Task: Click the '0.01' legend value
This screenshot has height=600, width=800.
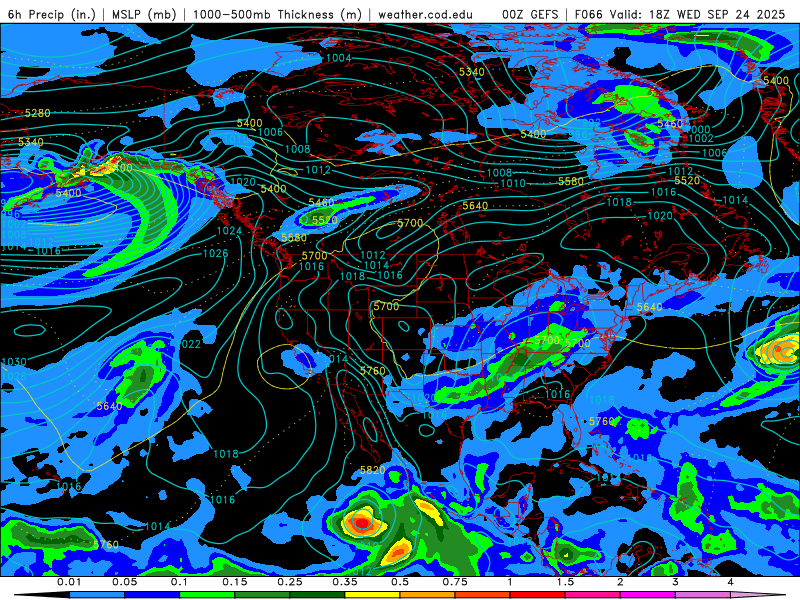Action: click(69, 582)
